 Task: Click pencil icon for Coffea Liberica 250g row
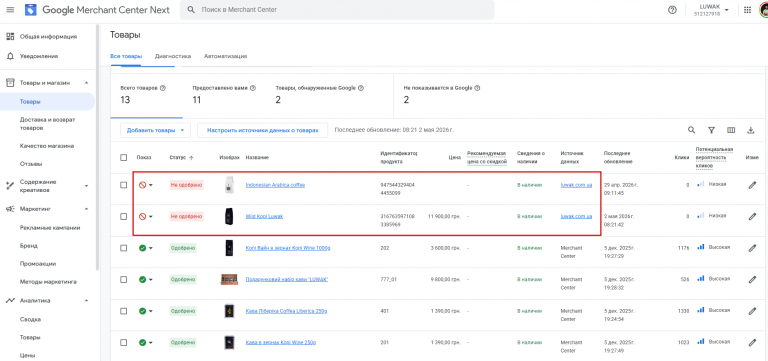[x=752, y=311]
